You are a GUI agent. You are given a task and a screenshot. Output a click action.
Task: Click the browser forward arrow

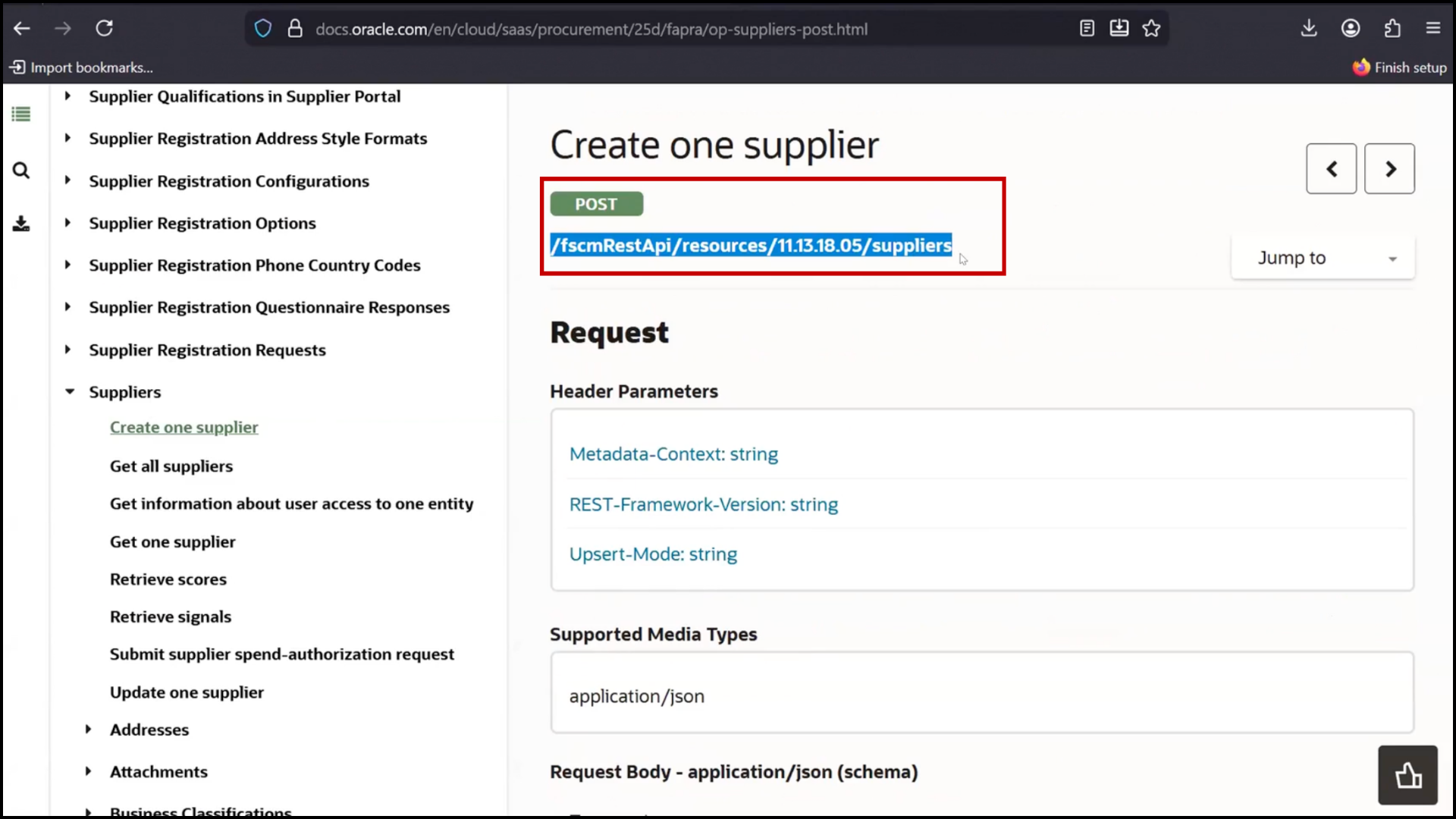click(63, 29)
